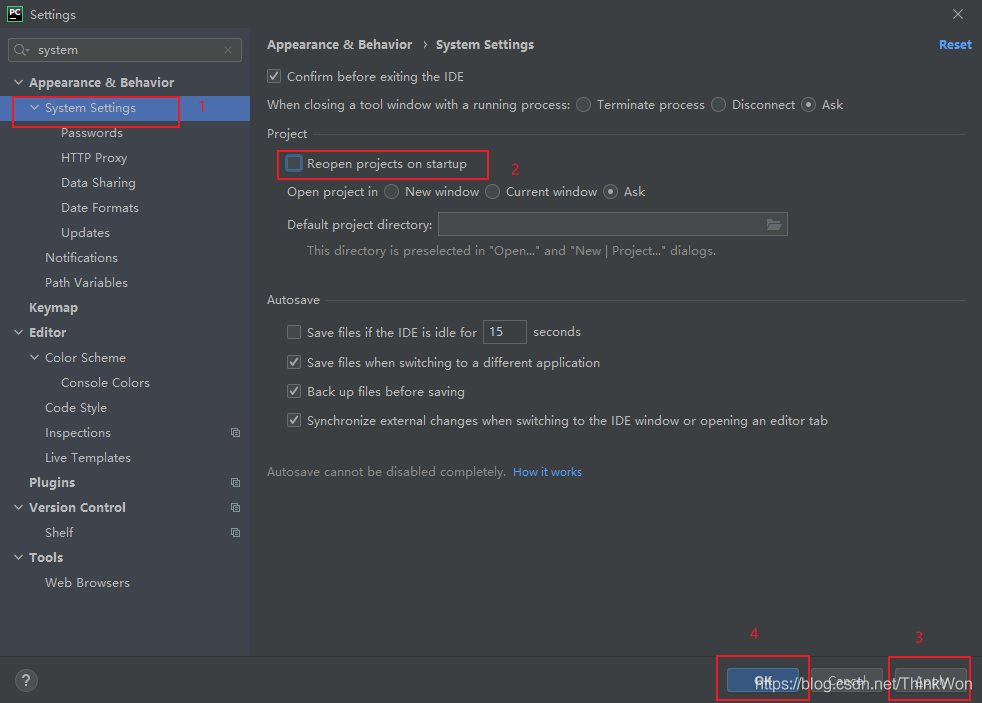This screenshot has height=703, width=982.
Task: Select Keymap in the settings tree
Action: tap(53, 308)
